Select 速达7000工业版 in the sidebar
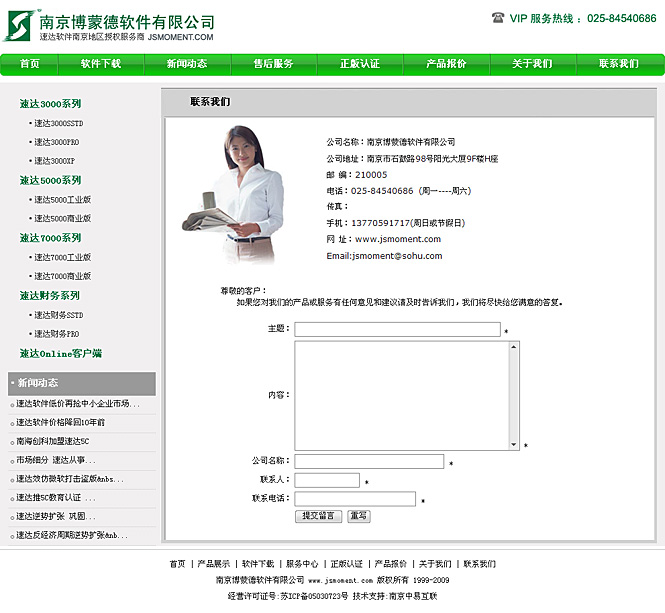 pyautogui.click(x=62, y=257)
